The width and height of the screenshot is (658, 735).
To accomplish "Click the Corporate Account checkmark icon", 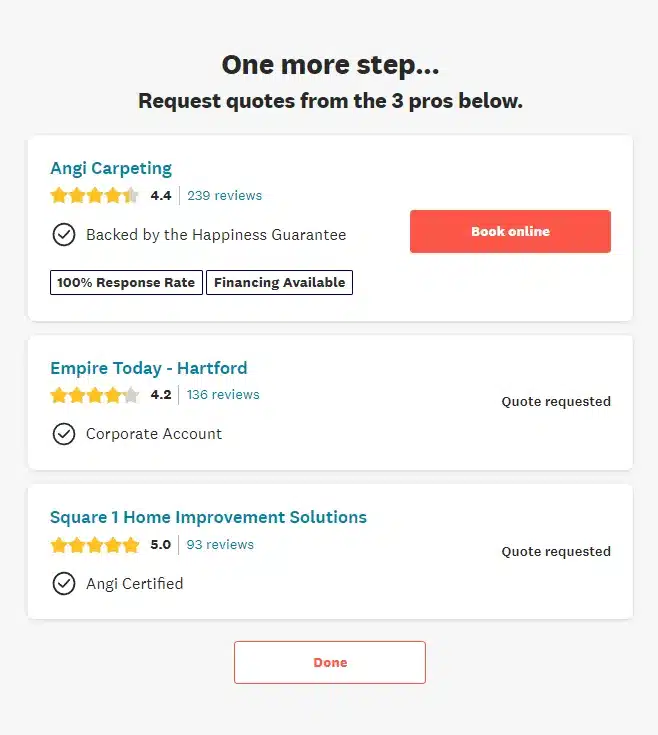I will pyautogui.click(x=64, y=434).
